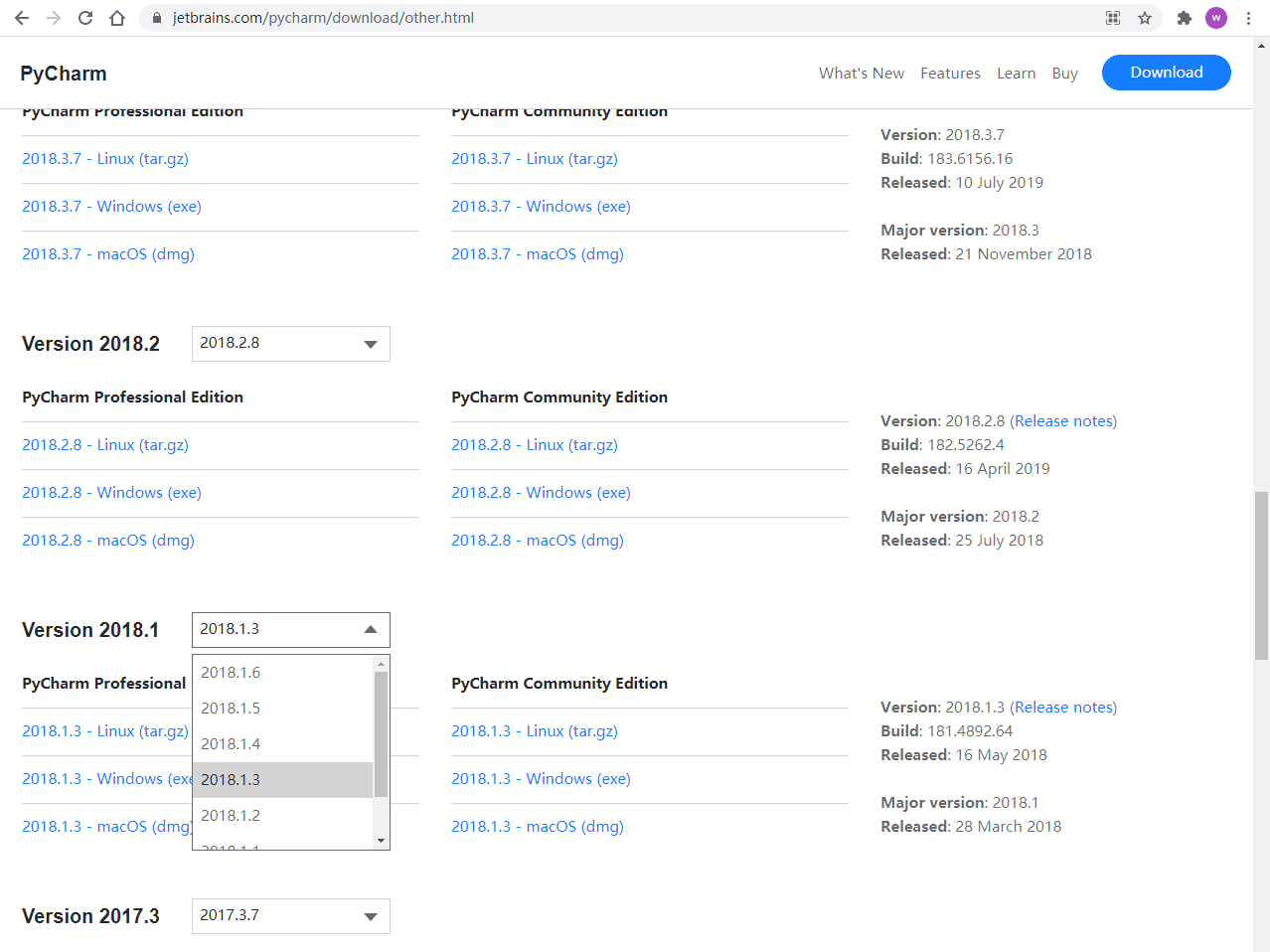
Task: Download Professional 2018.1.3 Linux tar.gz
Action: coord(105,731)
